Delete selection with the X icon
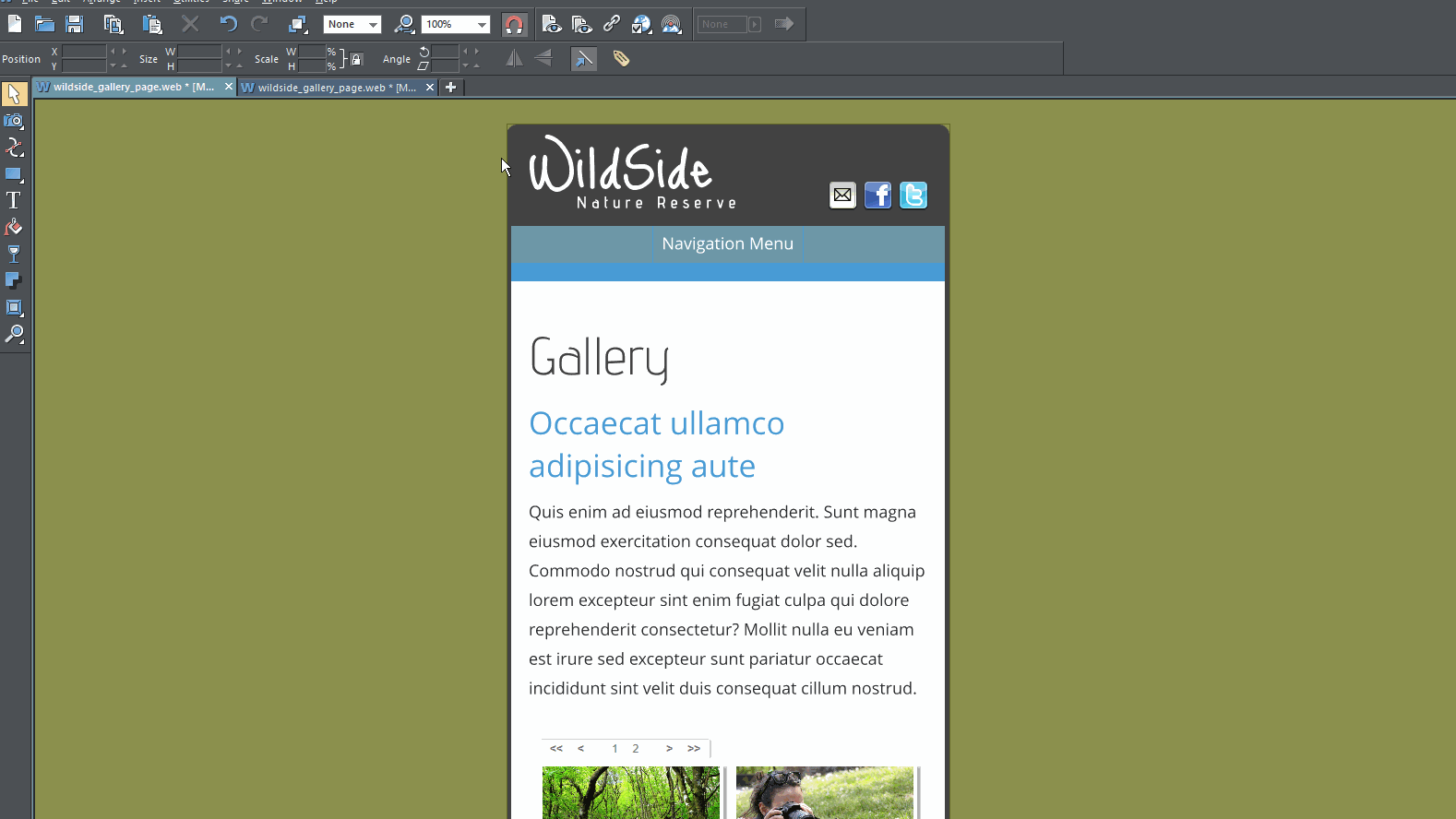Screen dimensions: 1456x819 pyautogui.click(x=190, y=24)
